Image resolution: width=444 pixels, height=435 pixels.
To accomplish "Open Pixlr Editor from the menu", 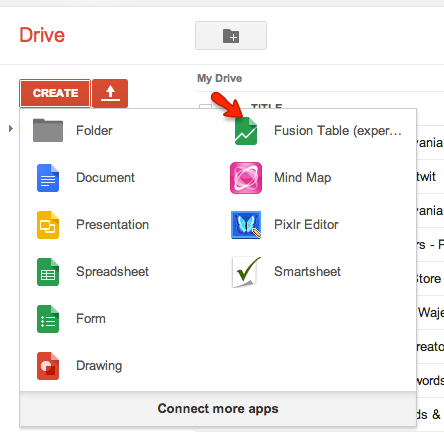I will (306, 225).
